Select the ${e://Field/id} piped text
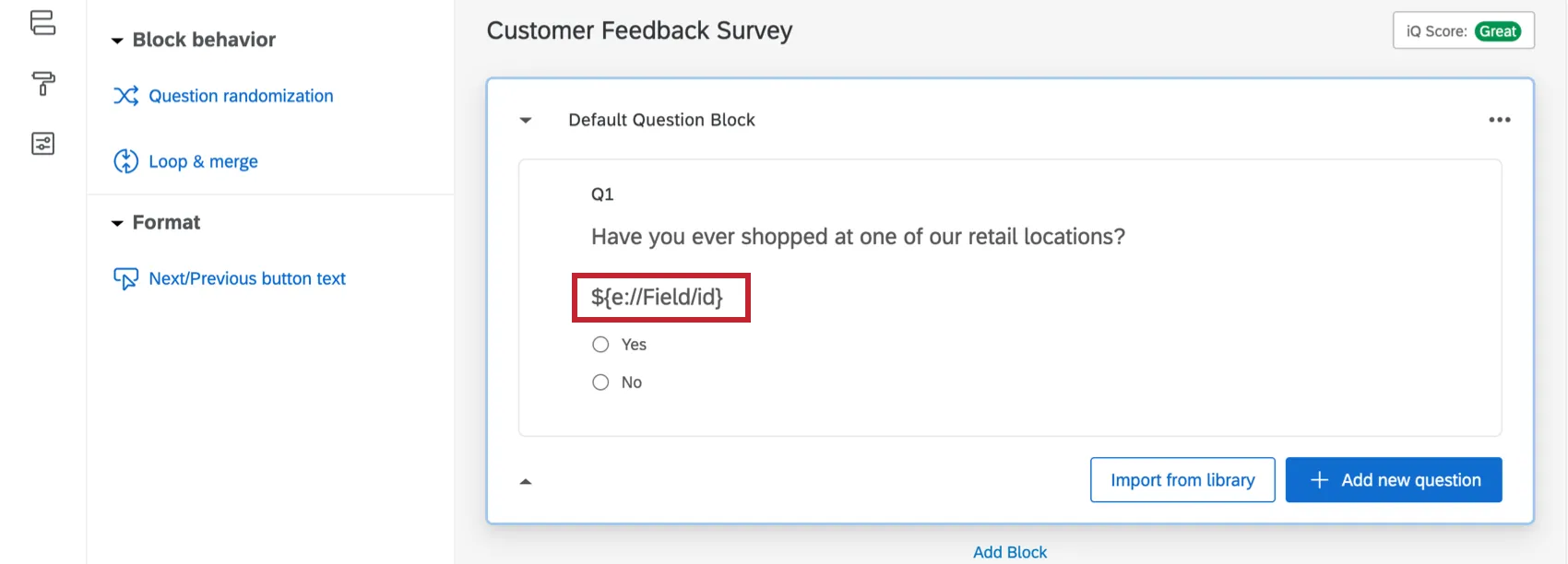This screenshot has width=1568, height=564. pos(660,298)
